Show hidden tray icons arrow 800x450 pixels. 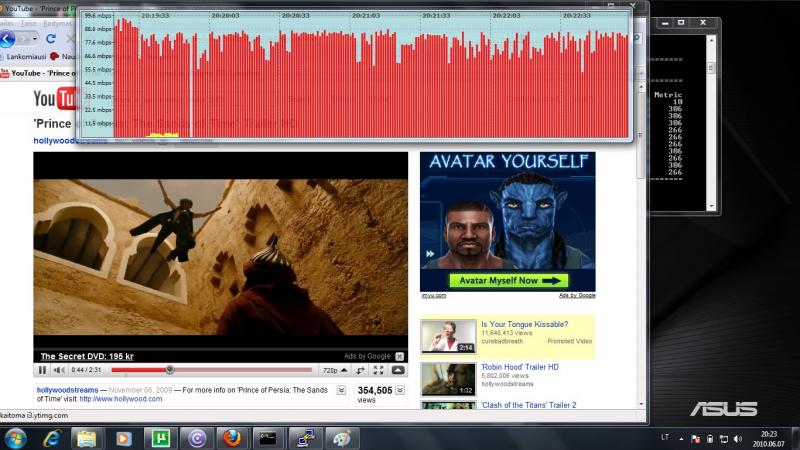682,438
